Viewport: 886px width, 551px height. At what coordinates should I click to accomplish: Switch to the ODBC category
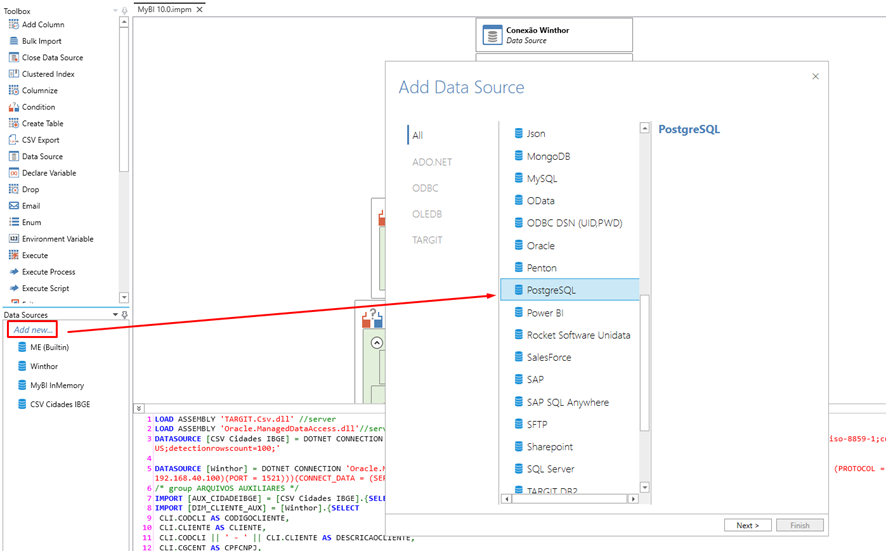(x=425, y=188)
